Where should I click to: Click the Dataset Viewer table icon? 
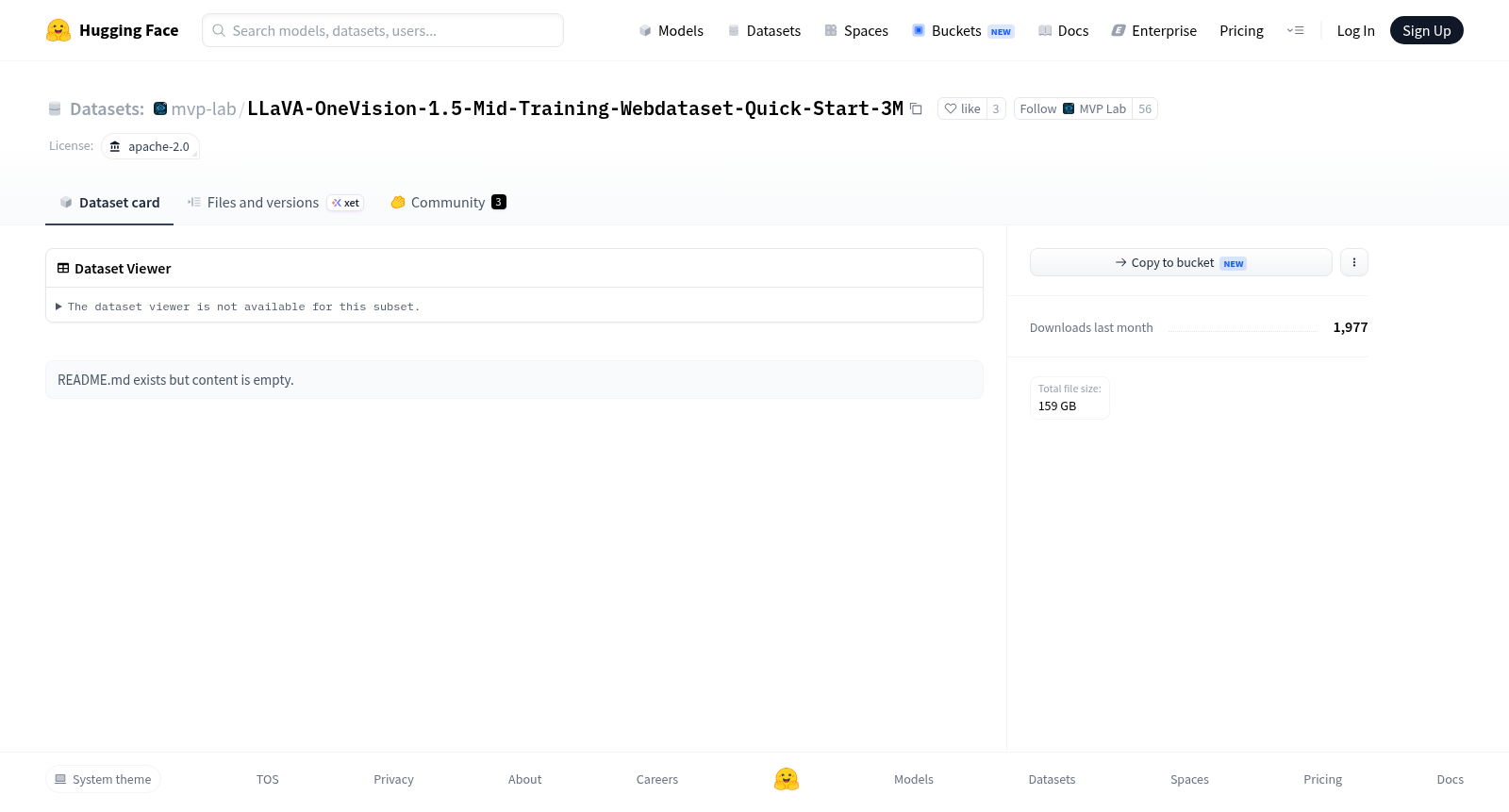click(x=63, y=268)
